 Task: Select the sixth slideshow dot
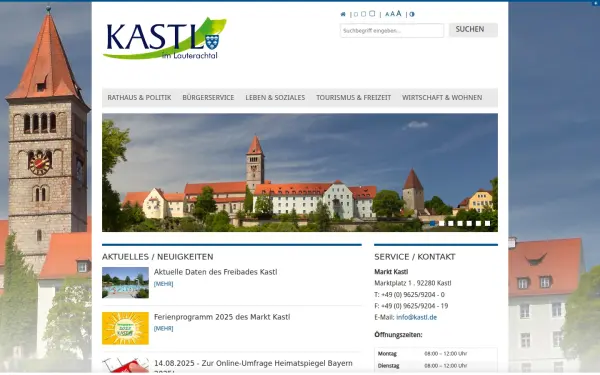click(478, 223)
